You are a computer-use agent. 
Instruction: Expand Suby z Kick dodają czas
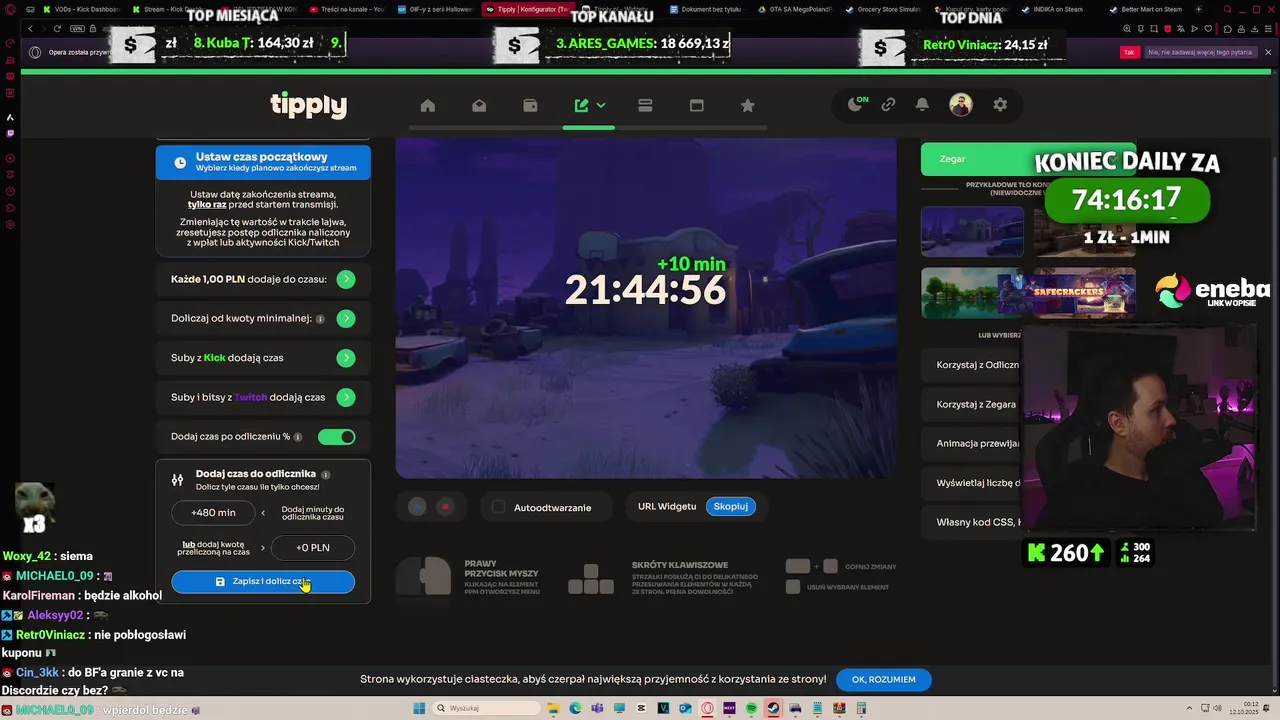point(346,358)
